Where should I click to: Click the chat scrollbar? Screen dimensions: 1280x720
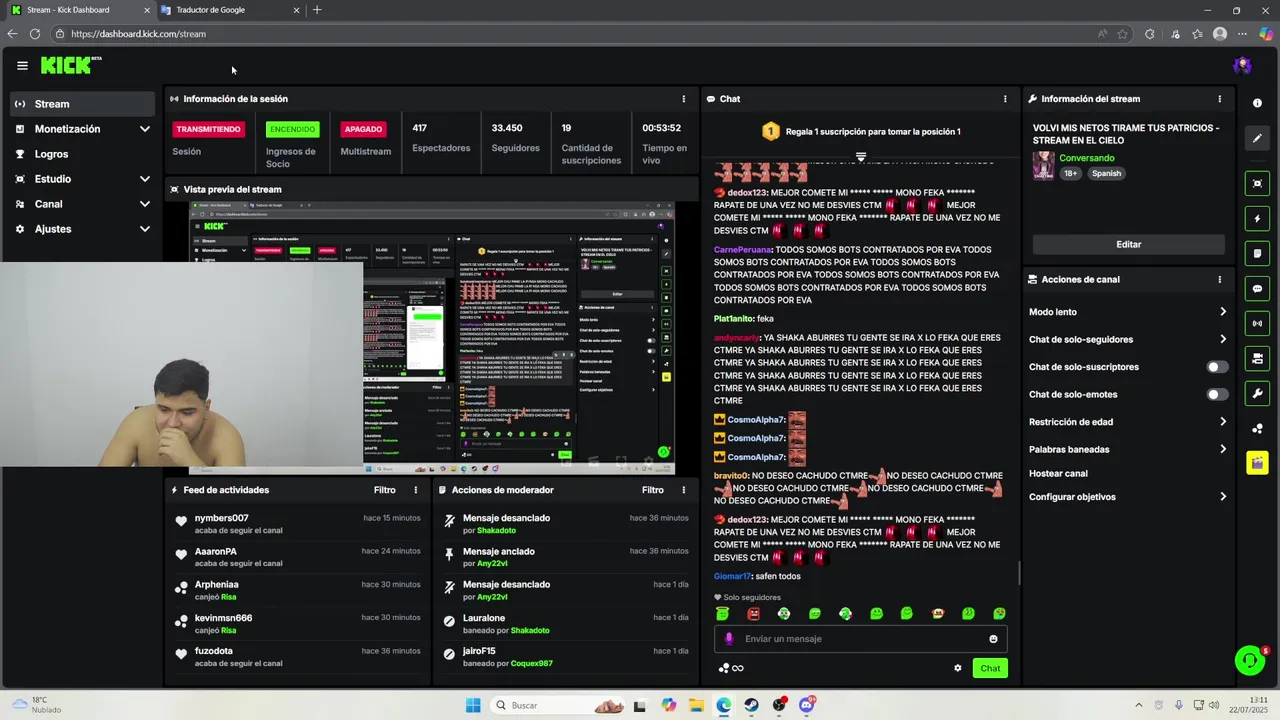(1019, 573)
